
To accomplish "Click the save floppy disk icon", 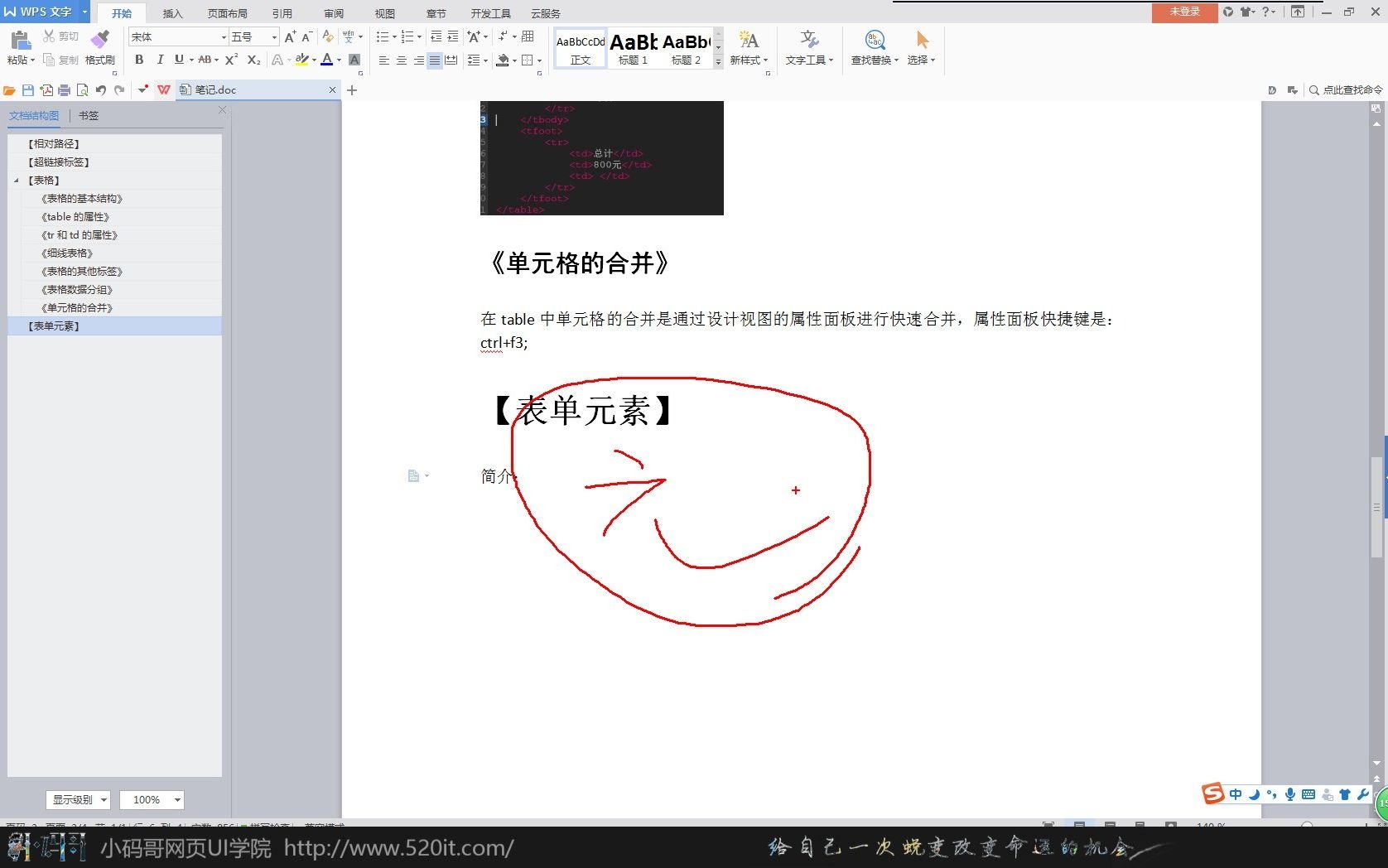I will 28,89.
